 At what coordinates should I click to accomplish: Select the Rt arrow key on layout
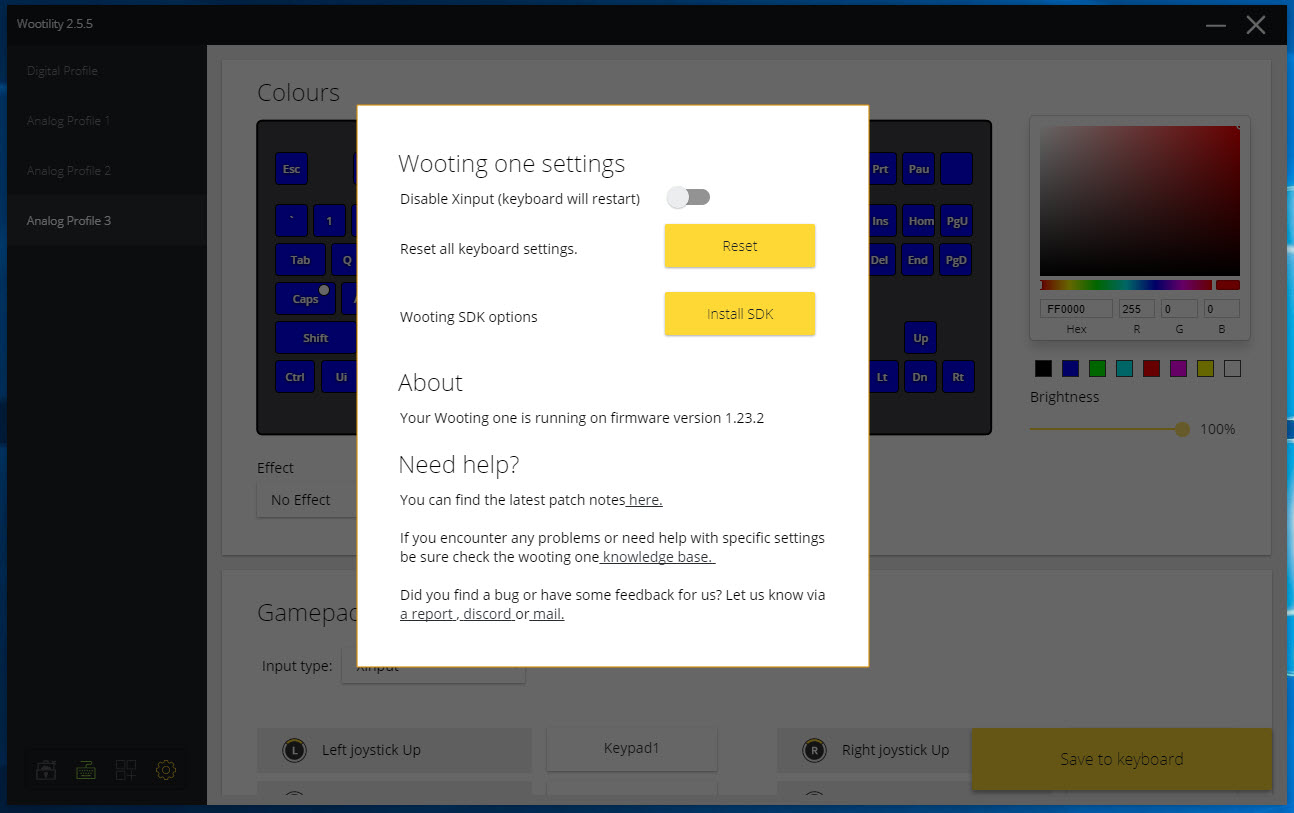[958, 377]
